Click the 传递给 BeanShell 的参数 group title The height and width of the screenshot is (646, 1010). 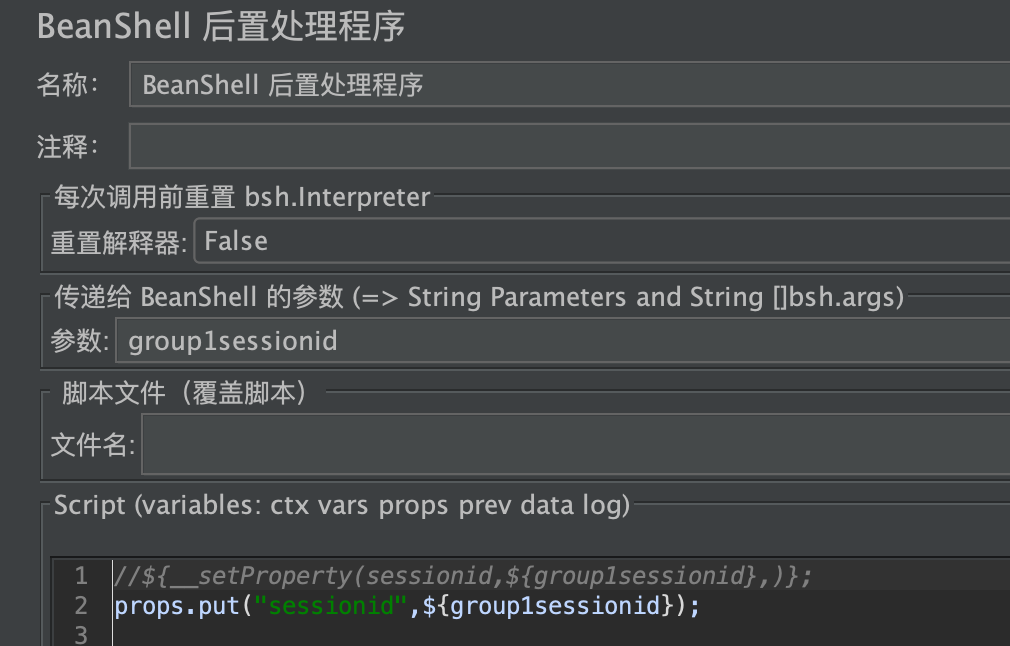[479, 297]
